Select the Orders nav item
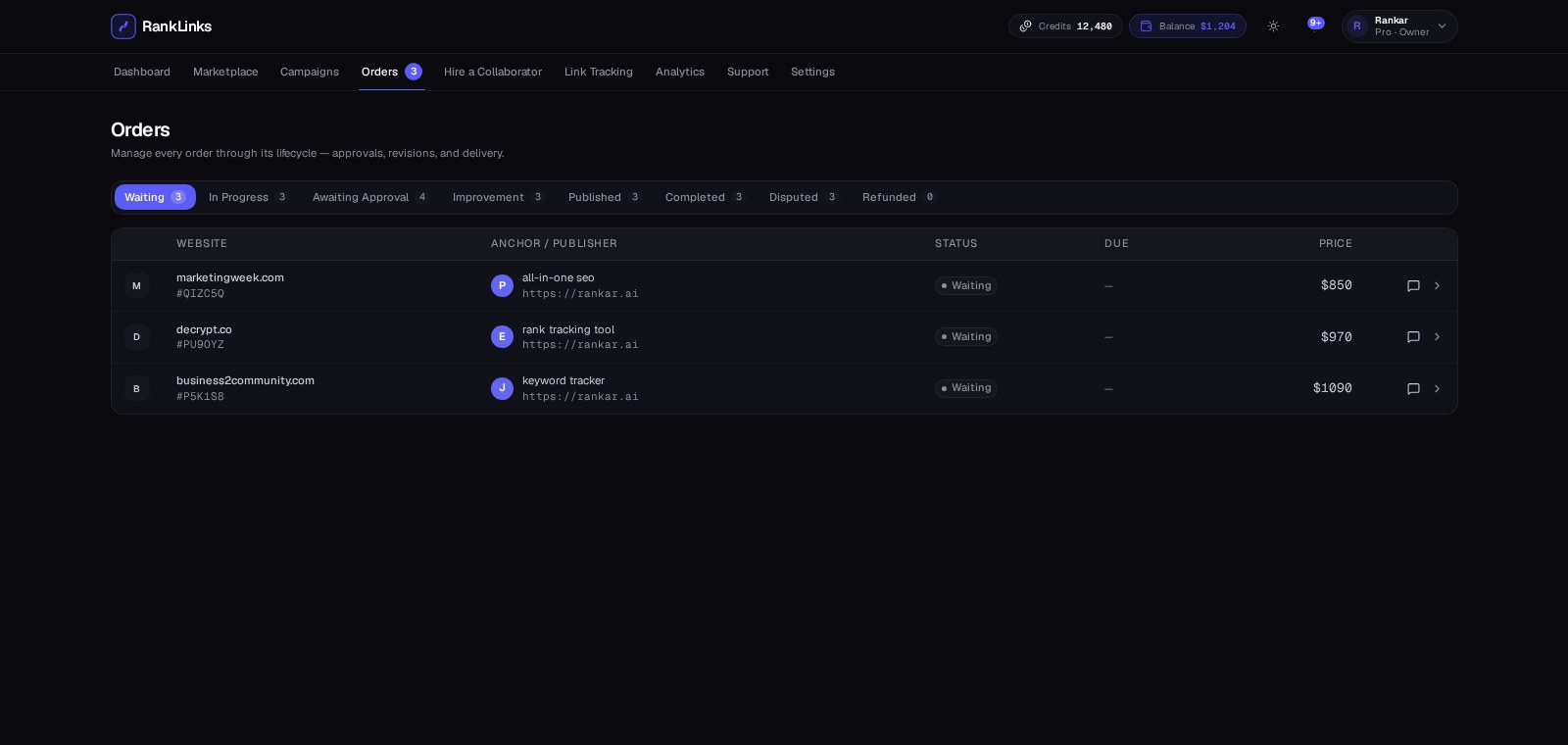Viewport: 1568px width, 745px height. pos(391,72)
